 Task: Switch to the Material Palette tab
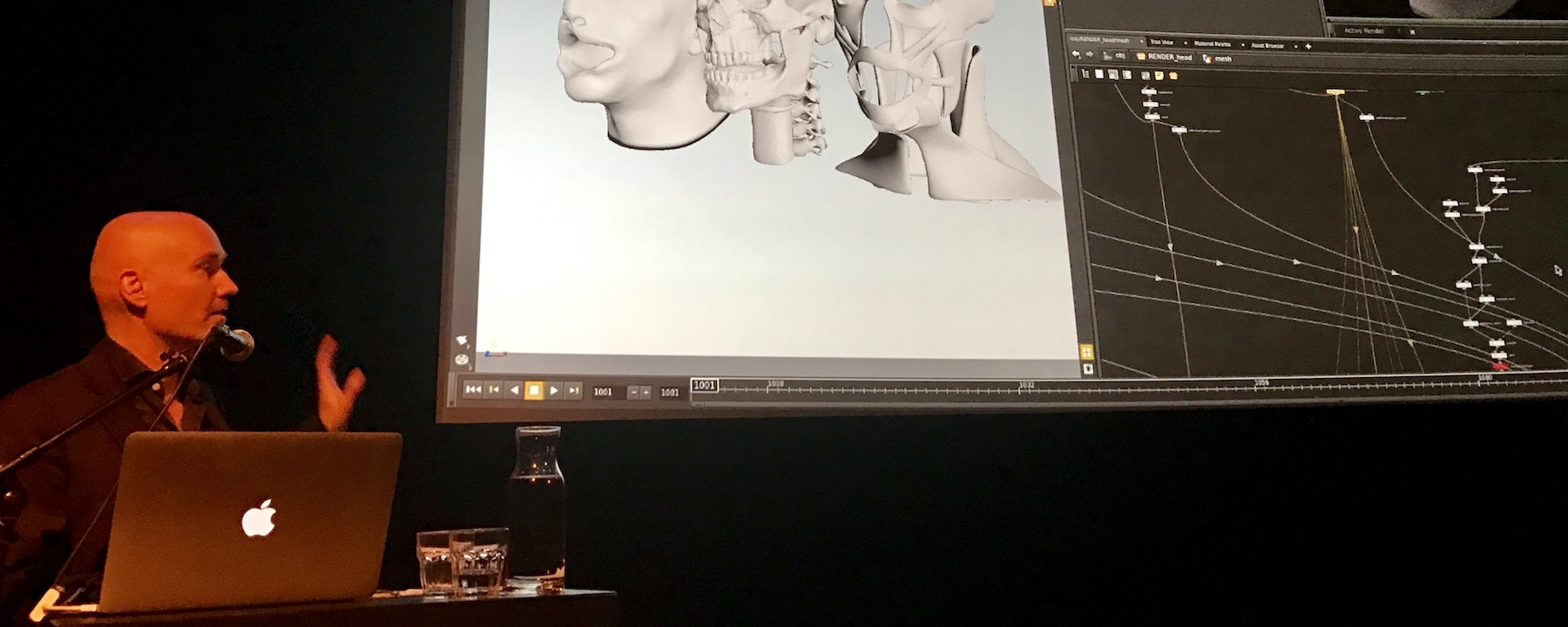coord(1213,44)
